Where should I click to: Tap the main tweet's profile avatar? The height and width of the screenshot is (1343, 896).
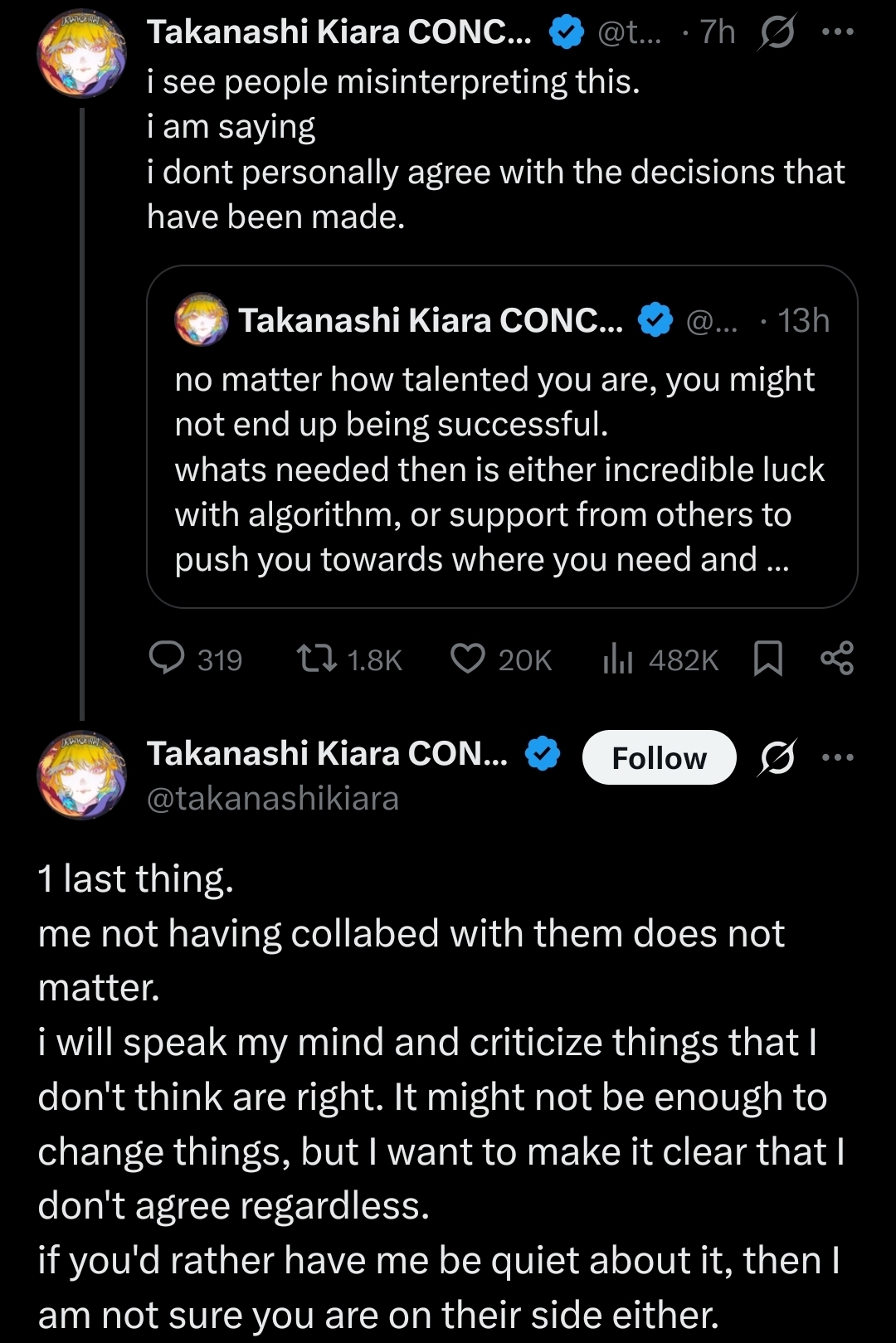[81, 776]
